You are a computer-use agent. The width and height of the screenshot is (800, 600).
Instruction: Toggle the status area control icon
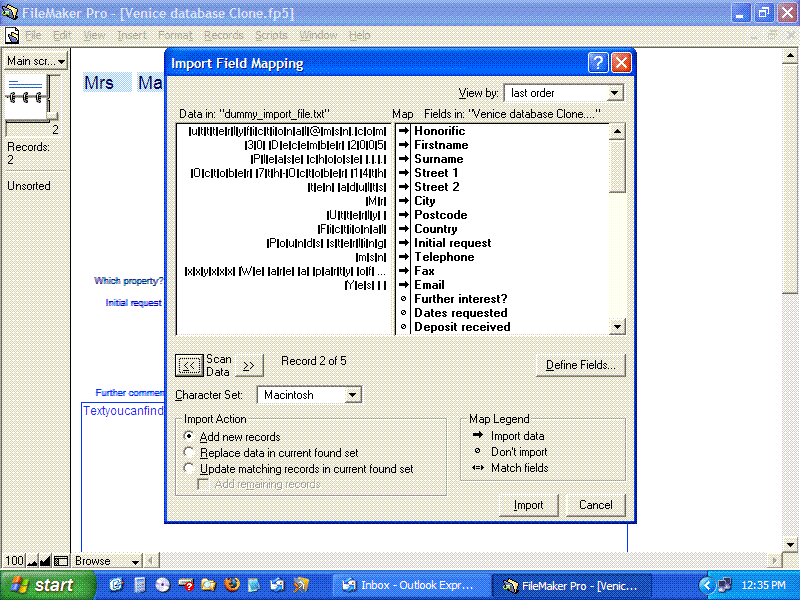pyautogui.click(x=61, y=561)
